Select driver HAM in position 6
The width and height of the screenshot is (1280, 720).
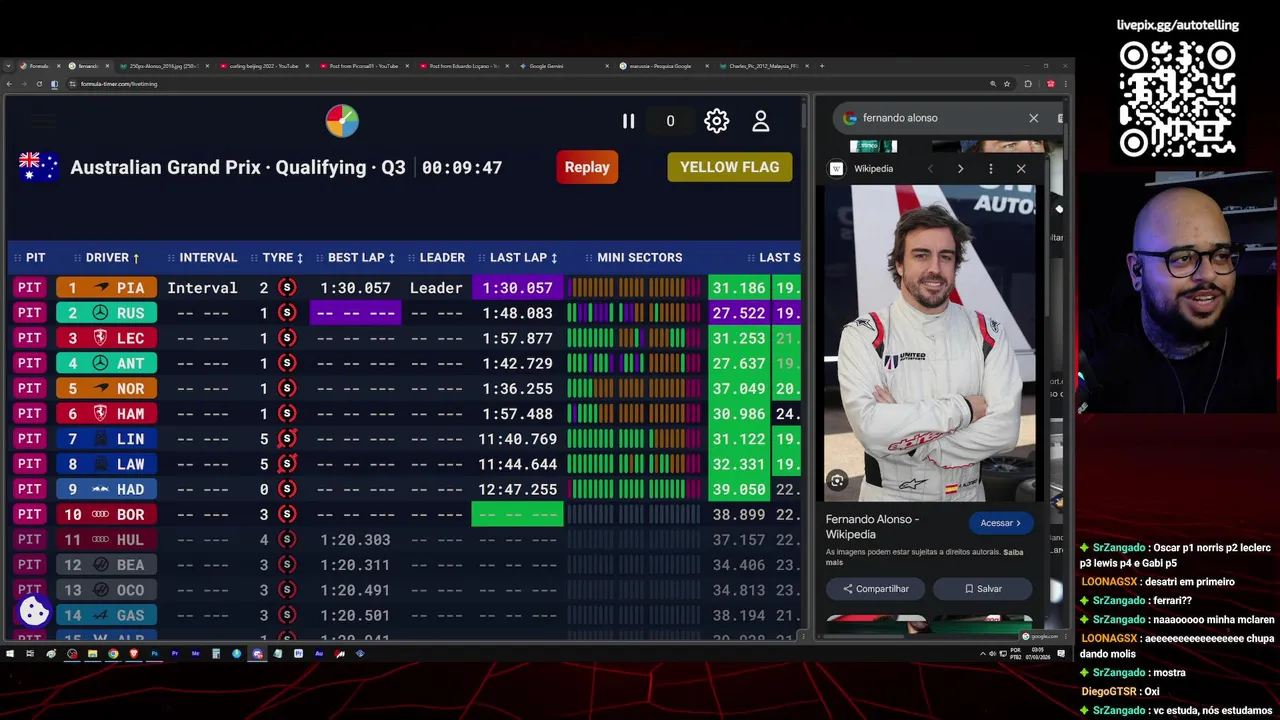pyautogui.click(x=106, y=413)
